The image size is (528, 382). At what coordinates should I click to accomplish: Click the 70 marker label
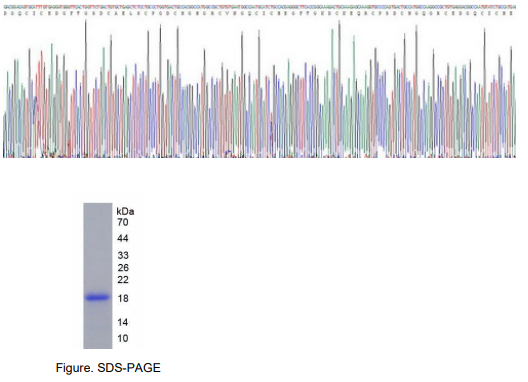[x=123, y=222]
